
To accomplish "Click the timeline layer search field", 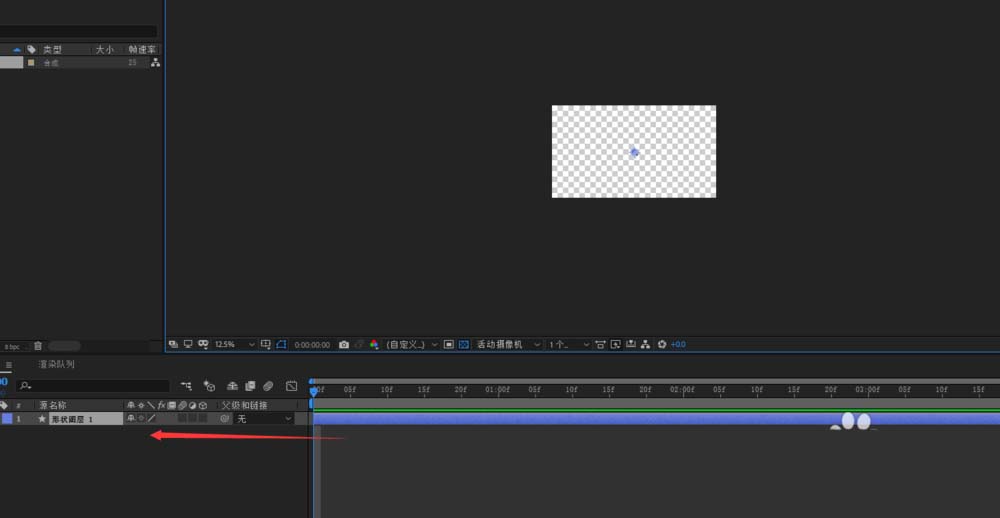I will 93,386.
